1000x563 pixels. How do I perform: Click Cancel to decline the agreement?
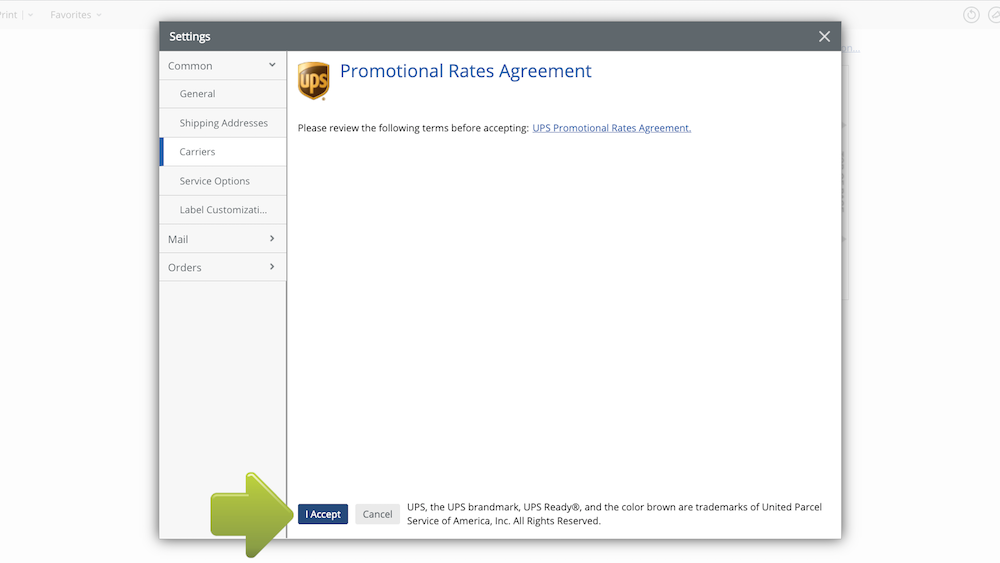click(377, 514)
